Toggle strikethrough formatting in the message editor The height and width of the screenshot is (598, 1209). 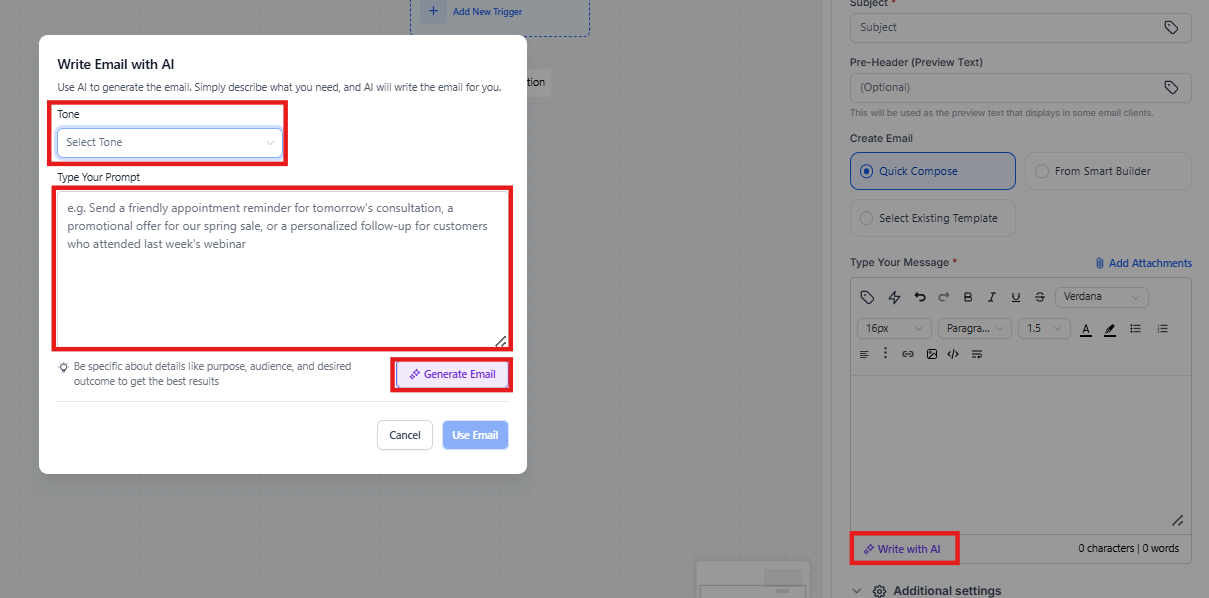pos(1040,297)
